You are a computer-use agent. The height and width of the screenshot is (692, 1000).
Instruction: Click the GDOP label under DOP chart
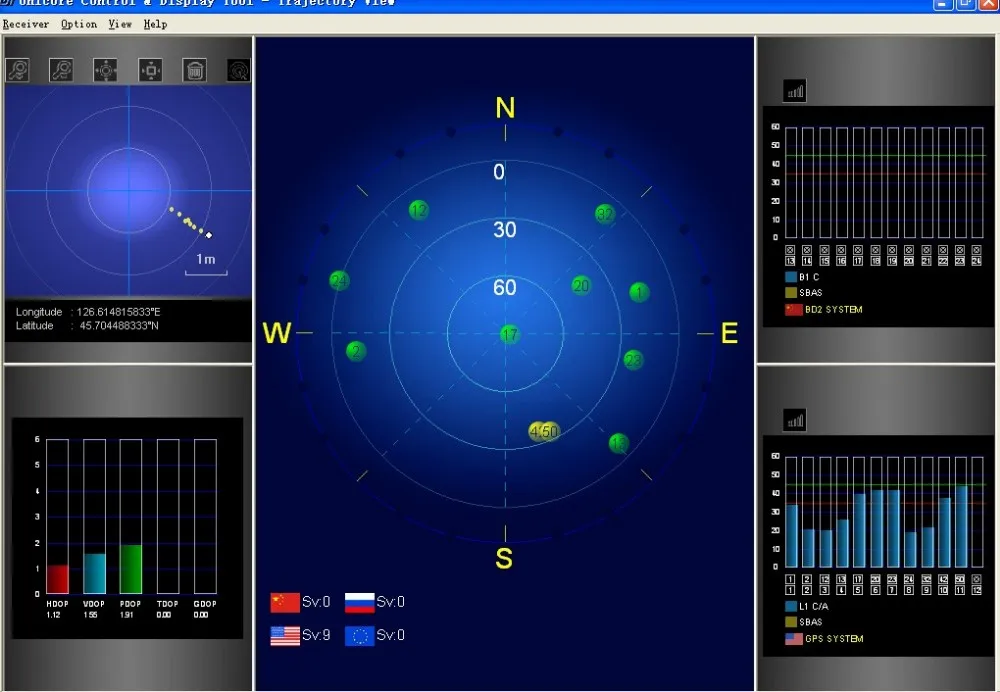pyautogui.click(x=205, y=603)
